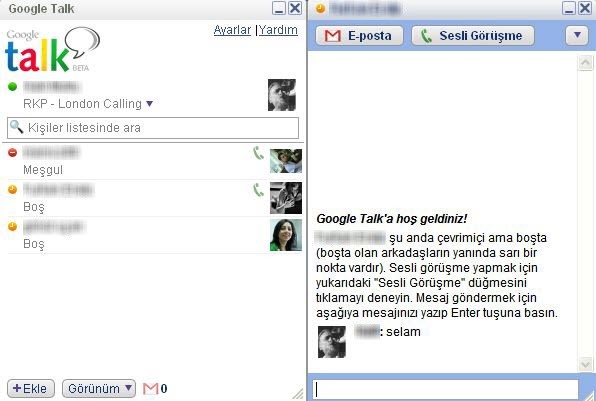Click the Google Talk logo
The image size is (596, 401).
coord(52,50)
